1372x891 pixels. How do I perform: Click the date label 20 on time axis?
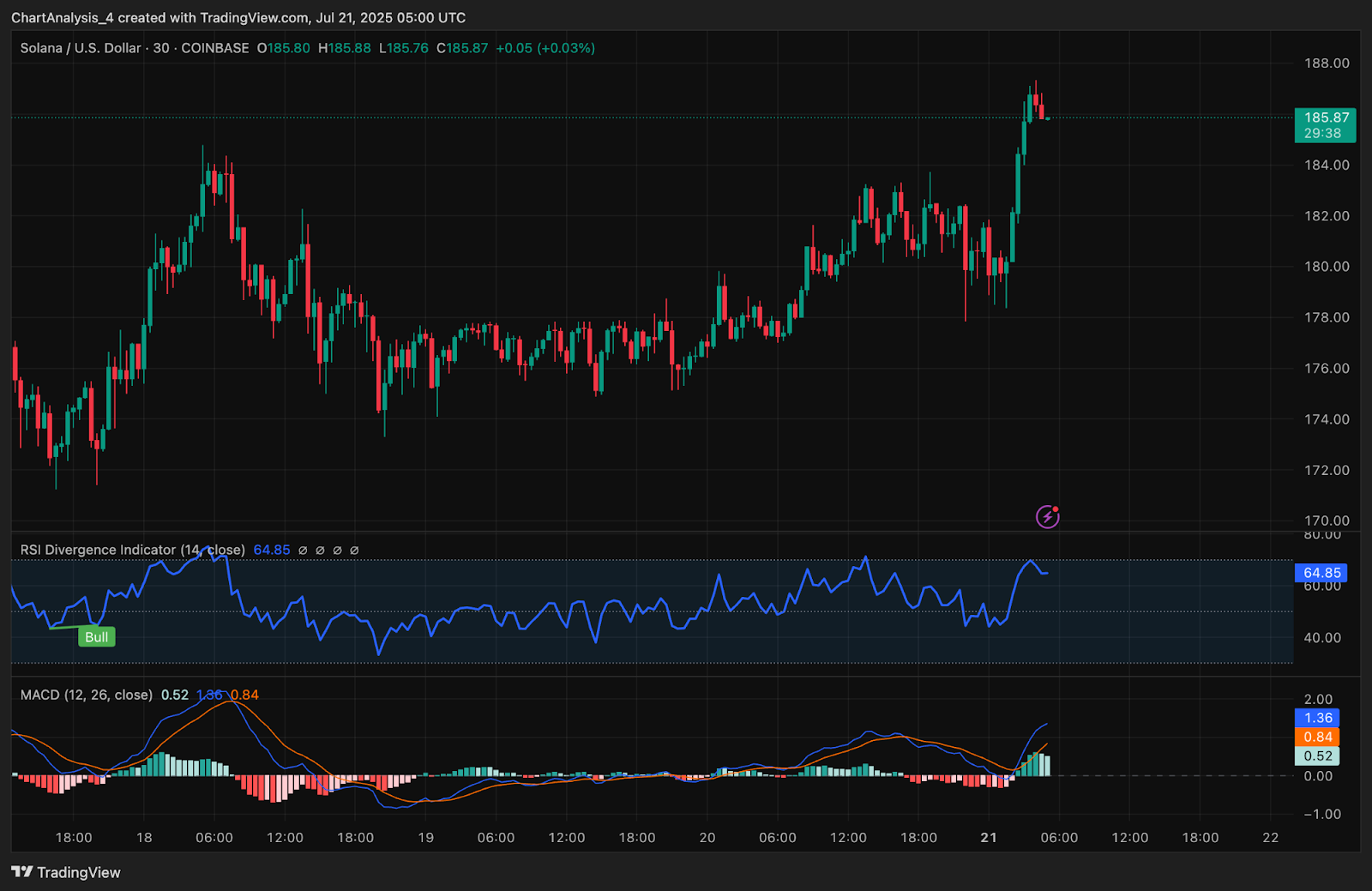click(707, 837)
